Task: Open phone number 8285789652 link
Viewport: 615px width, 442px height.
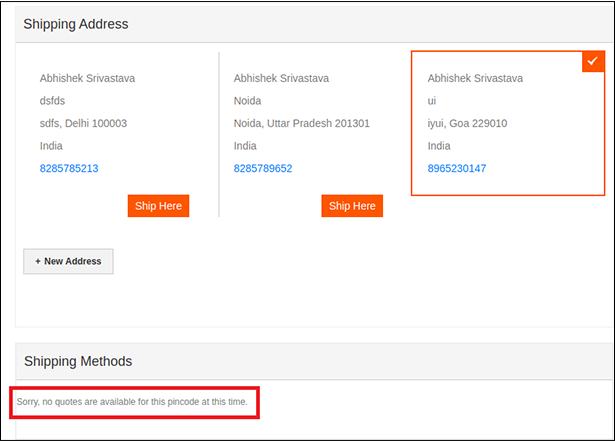Action: [x=263, y=169]
